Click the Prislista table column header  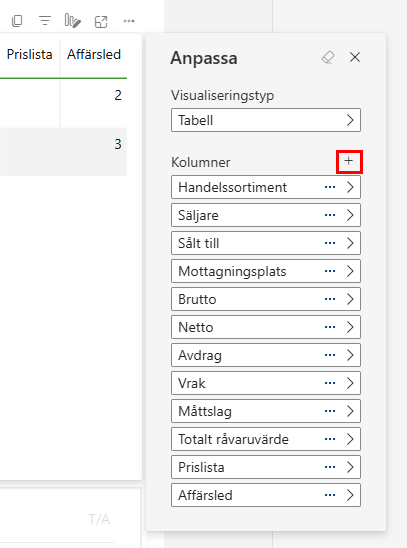coord(30,55)
